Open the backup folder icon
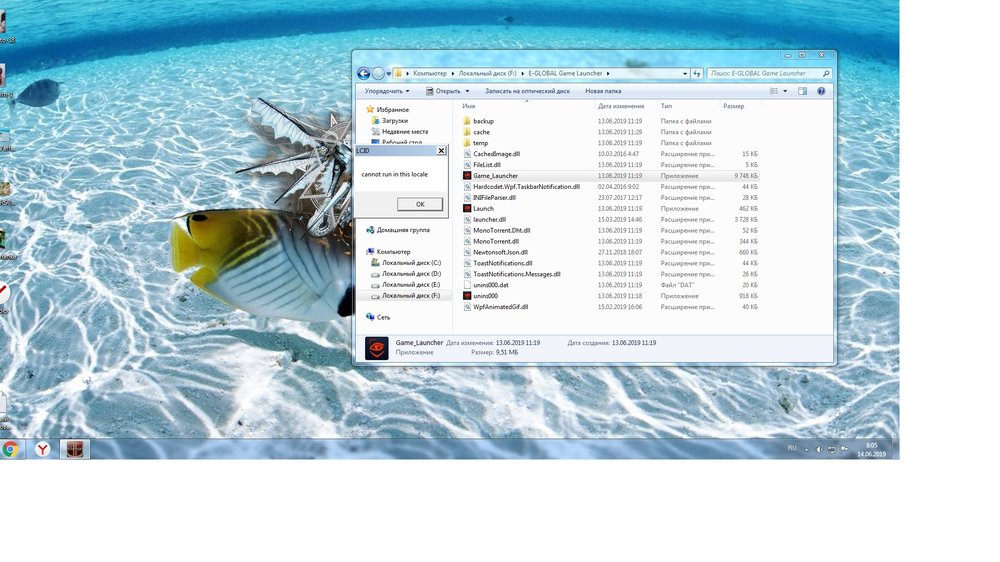 [x=467, y=121]
